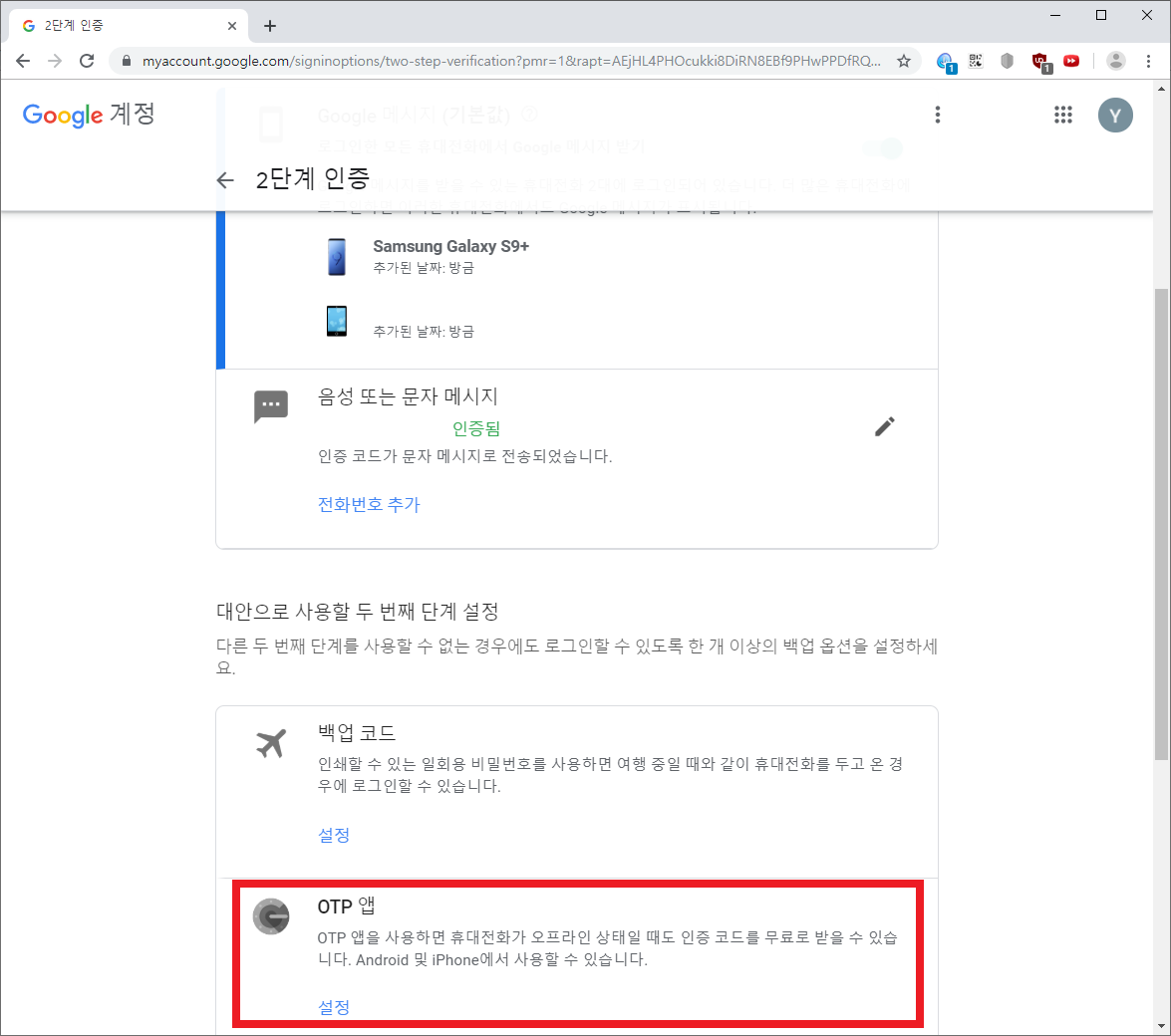Click the lock site info icon
1171x1036 pixels.
(127, 61)
